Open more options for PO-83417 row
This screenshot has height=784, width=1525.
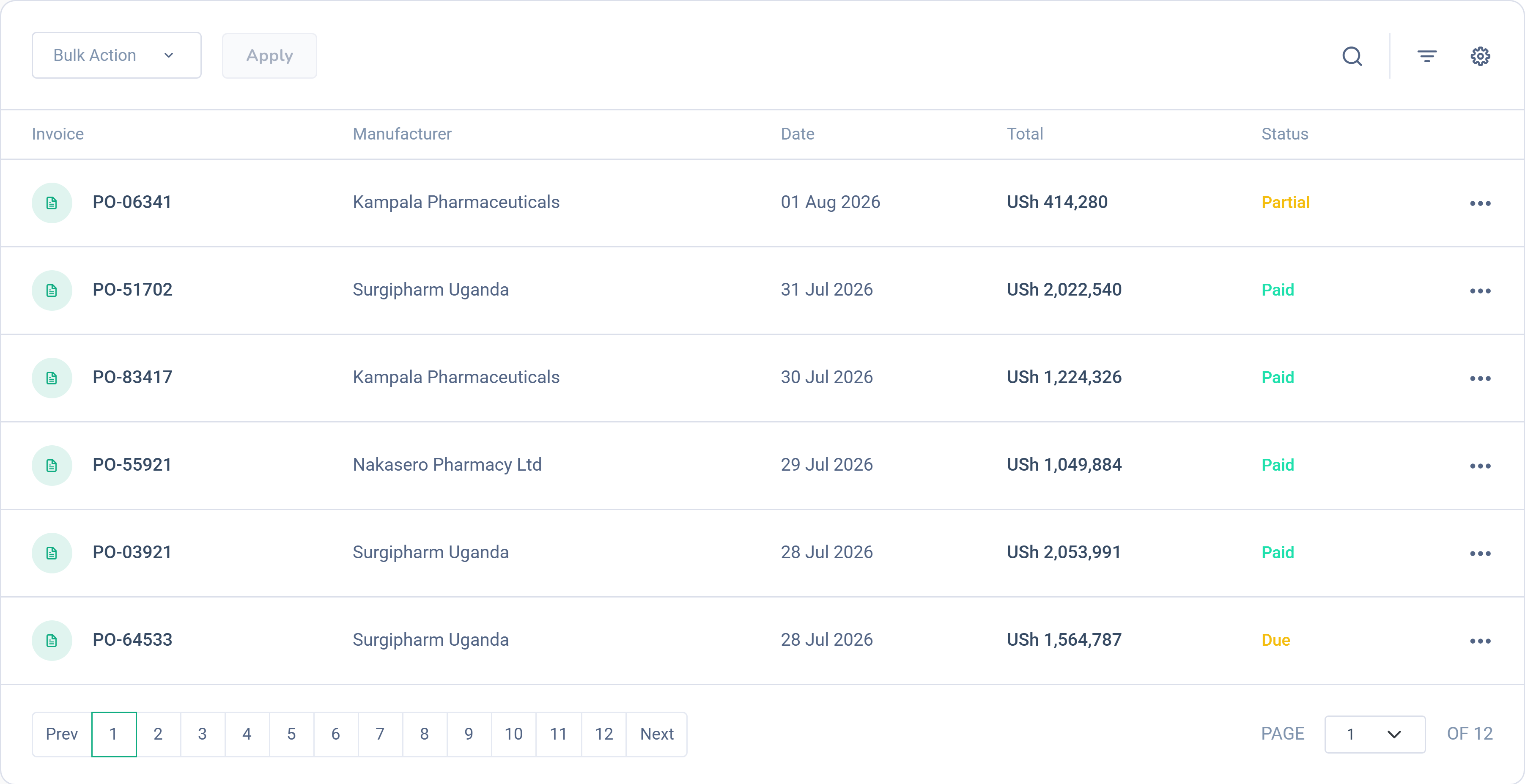[1480, 378]
